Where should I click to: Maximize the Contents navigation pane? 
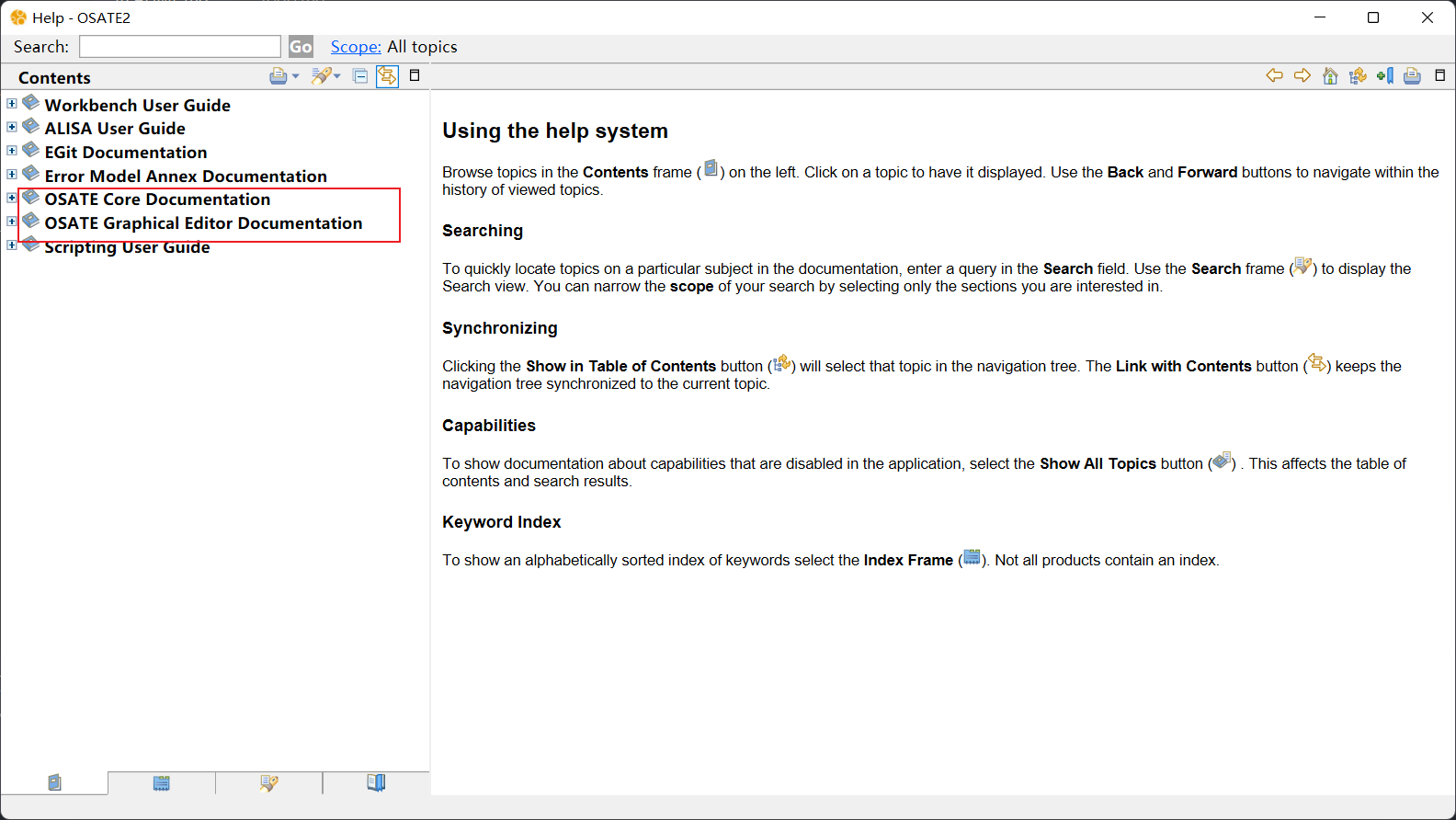[x=415, y=75]
